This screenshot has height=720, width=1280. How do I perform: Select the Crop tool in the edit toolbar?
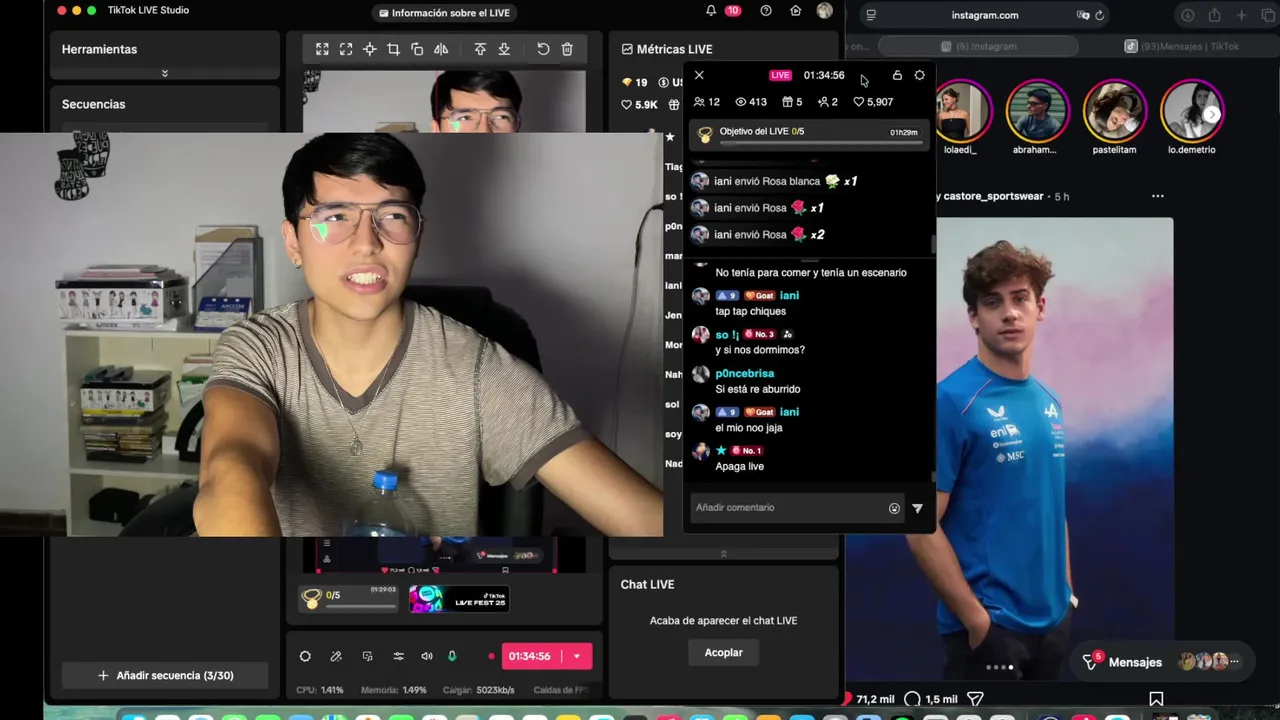click(x=393, y=49)
